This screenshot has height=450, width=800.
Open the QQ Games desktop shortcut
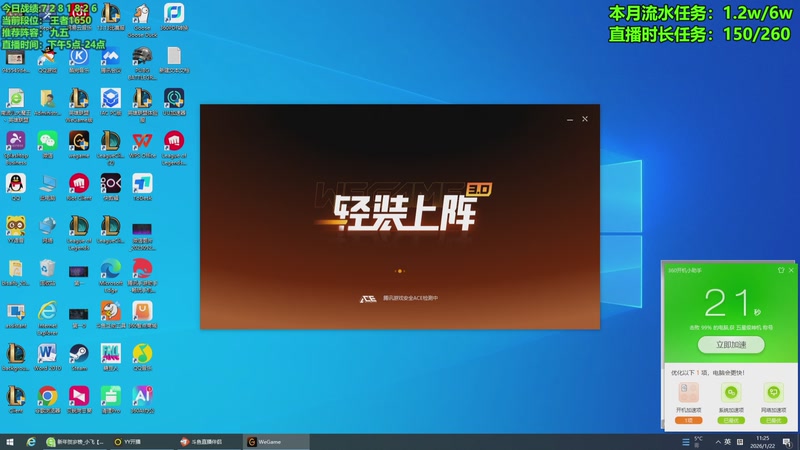point(47,59)
